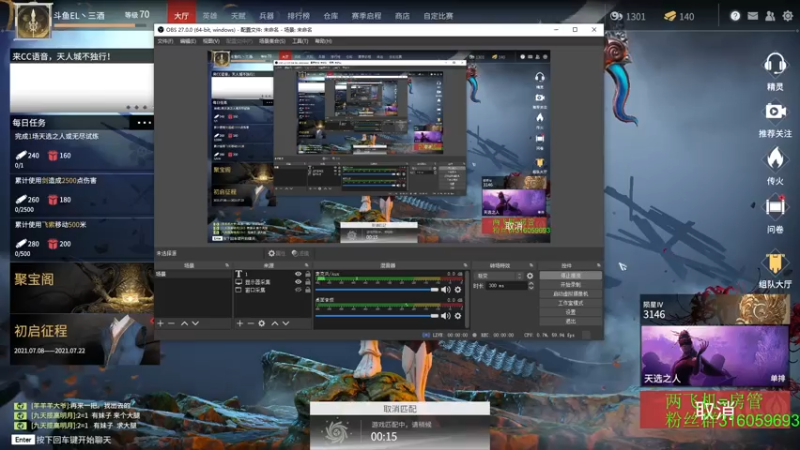800x450 pixels.
Task: Switch to the game 商店 tab
Action: tap(402, 16)
